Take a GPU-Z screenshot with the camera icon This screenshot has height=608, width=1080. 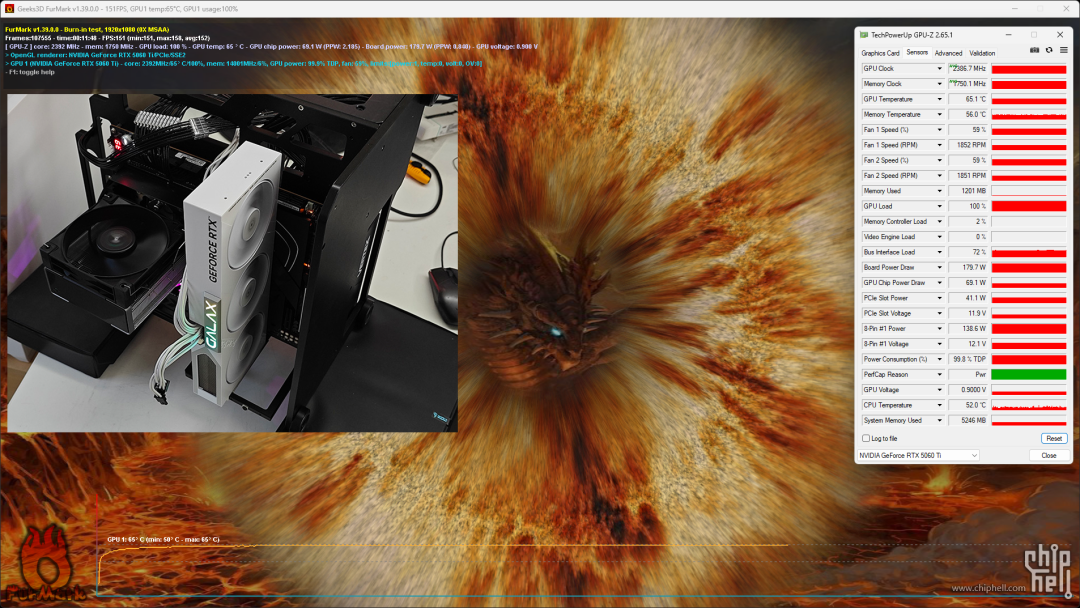click(1034, 50)
